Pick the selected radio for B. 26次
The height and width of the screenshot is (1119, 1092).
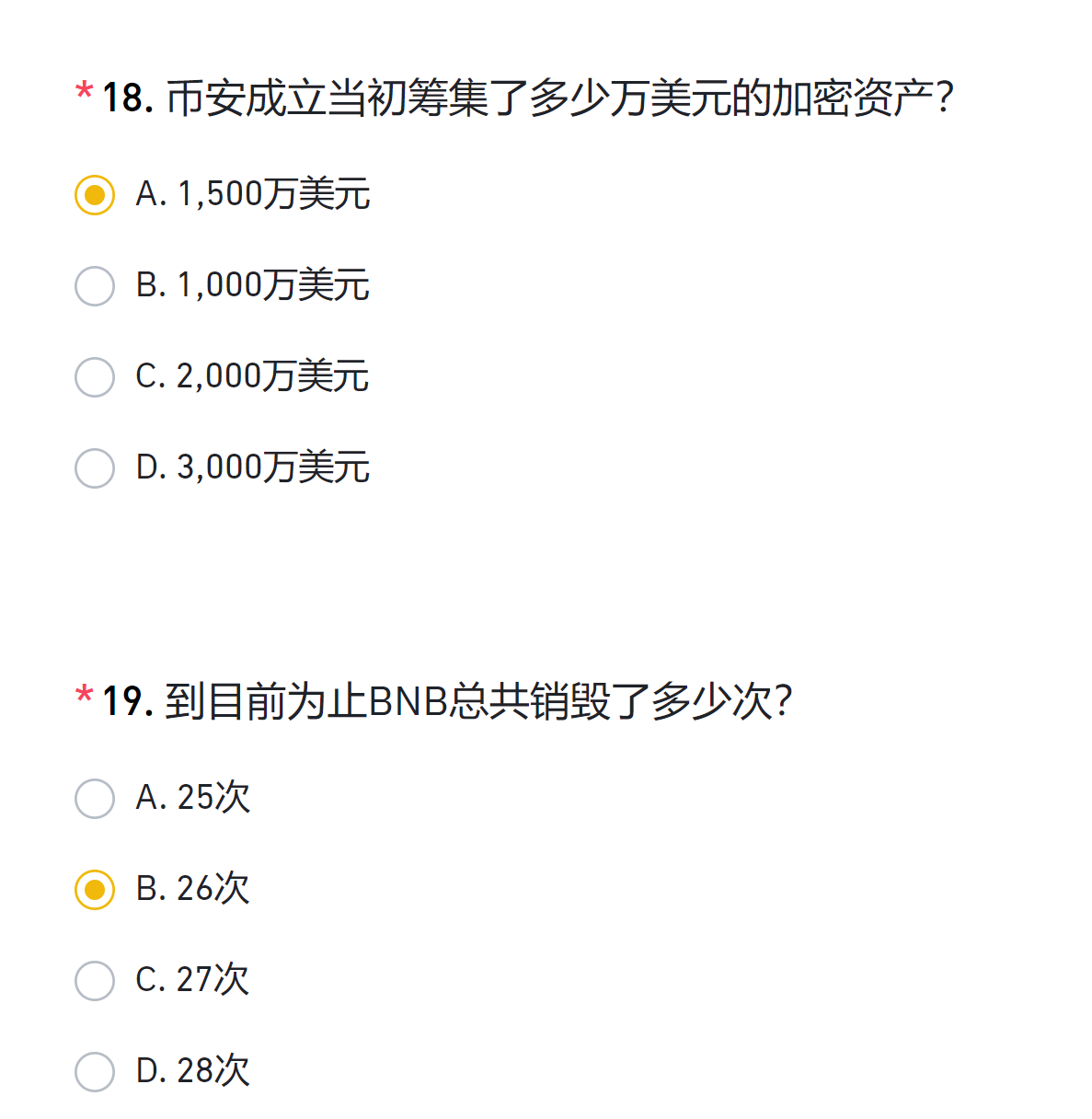point(95,890)
